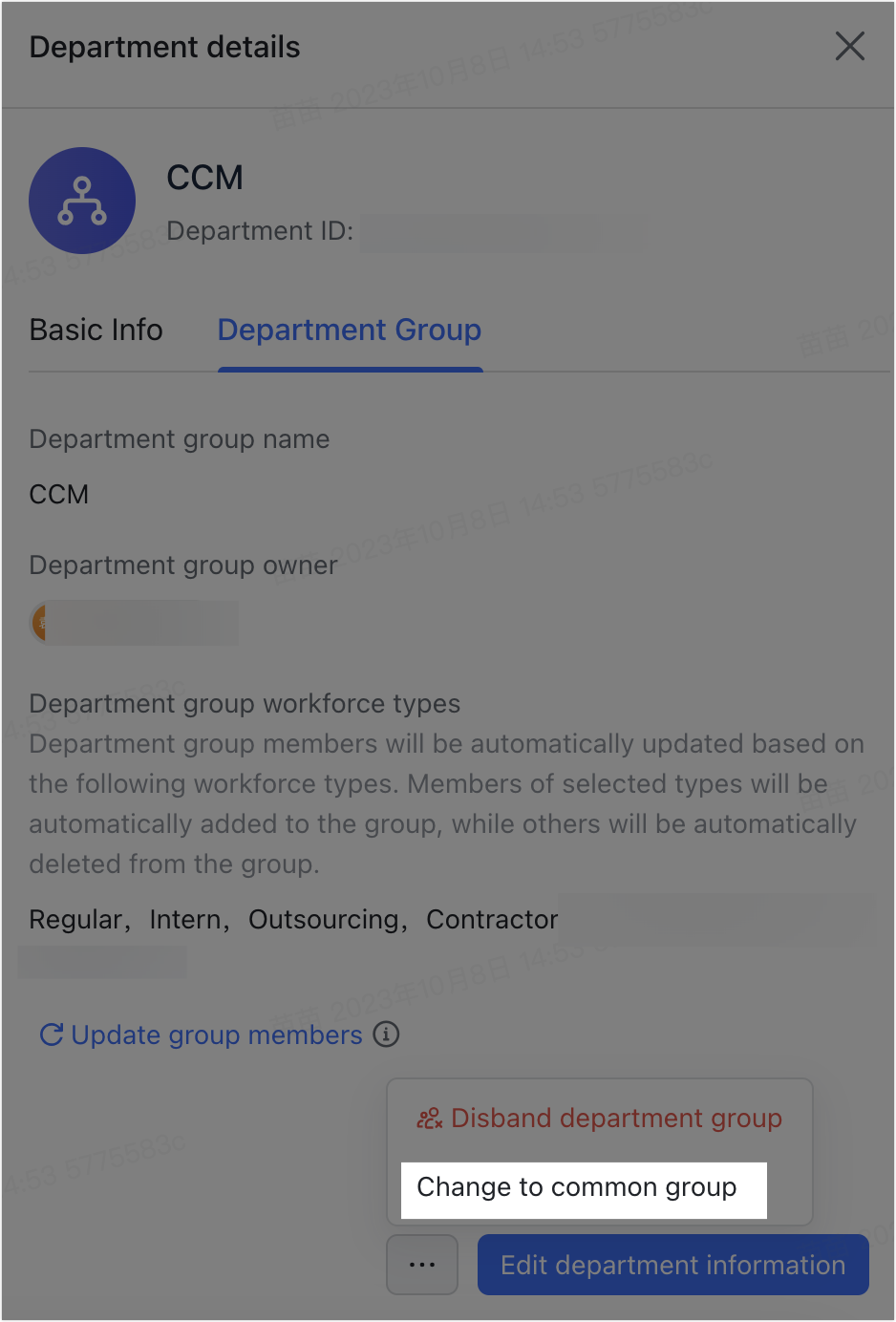Switch to the Basic Info tab
The width and height of the screenshot is (896, 1322).
(x=96, y=330)
